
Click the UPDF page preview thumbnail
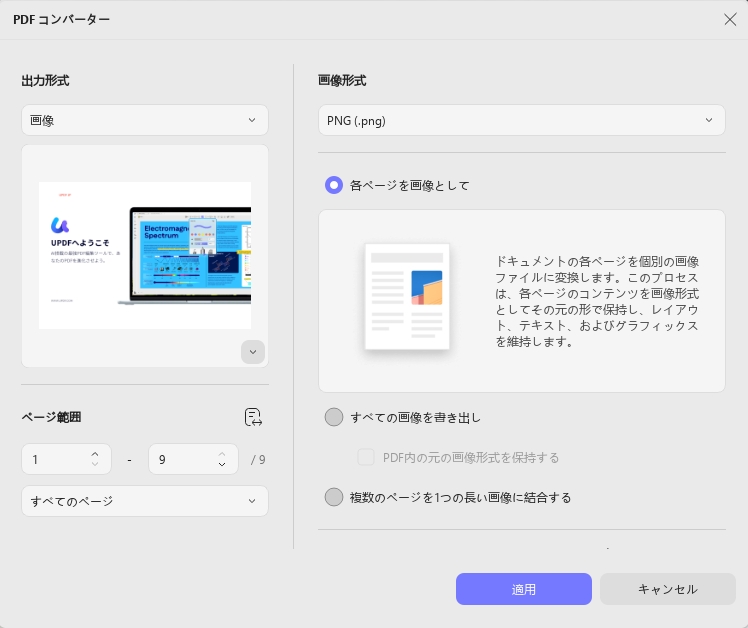145,255
